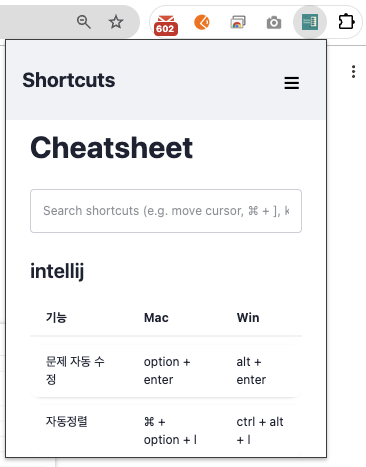Open the three-dot vertical menu
The width and height of the screenshot is (366, 467).
[x=353, y=72]
